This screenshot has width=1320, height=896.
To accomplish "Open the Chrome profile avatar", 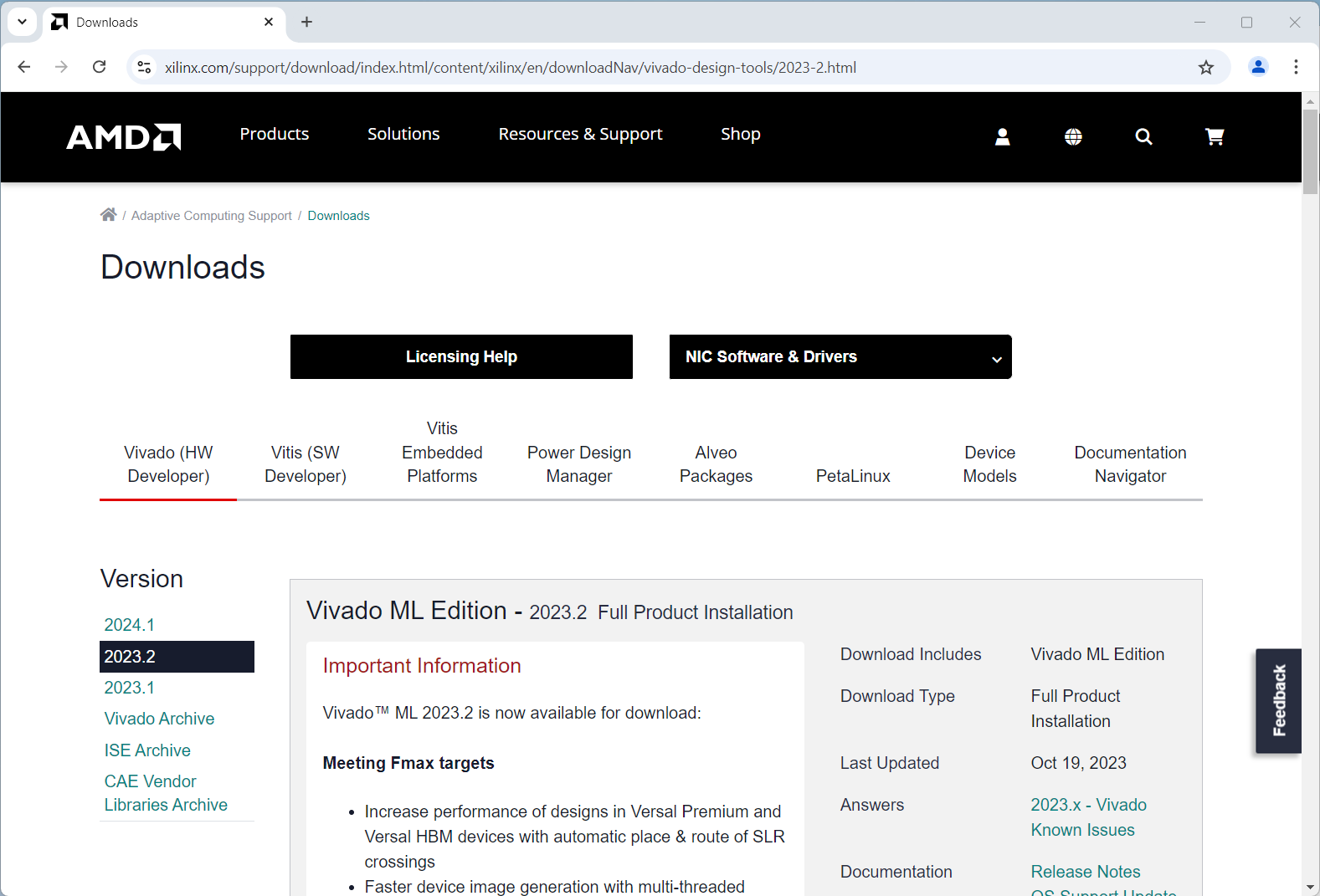I will [x=1257, y=67].
